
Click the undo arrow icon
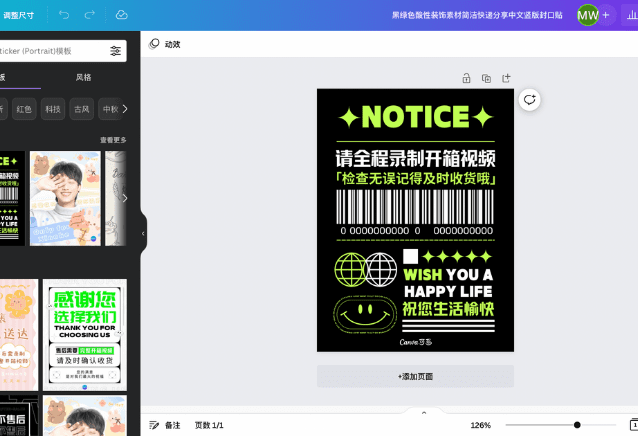64,15
